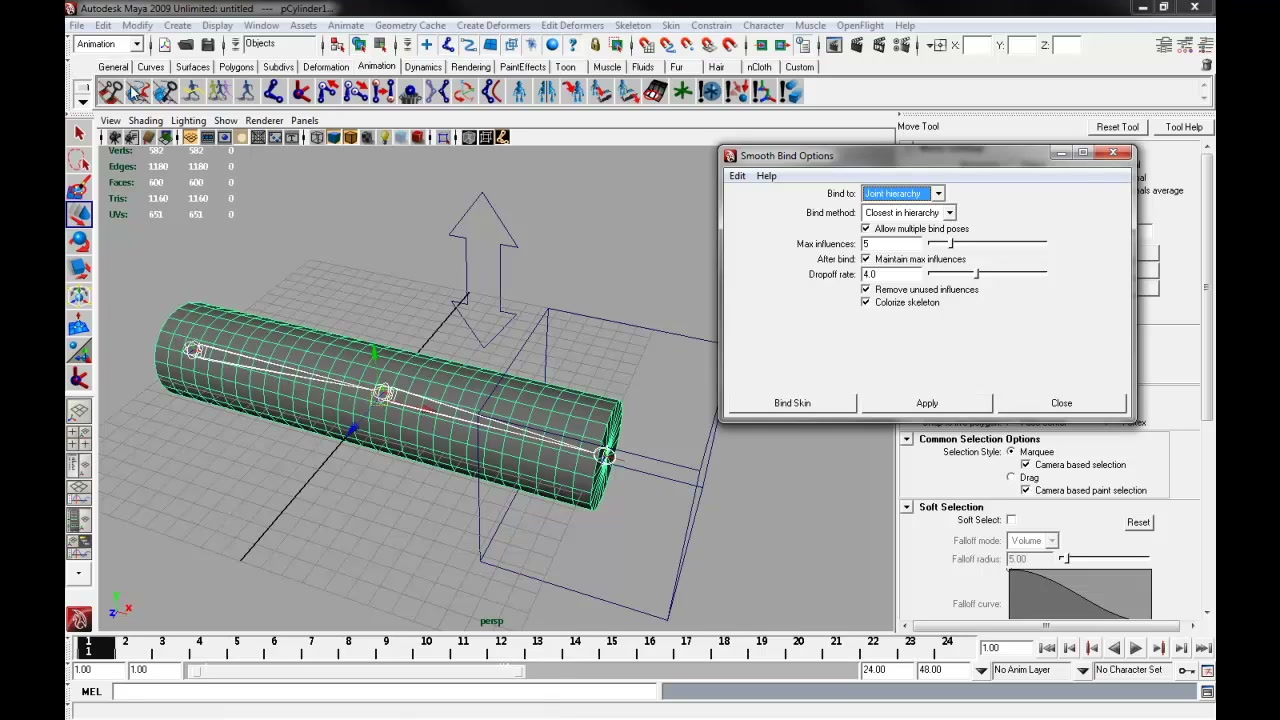Open the Bind method dropdown
Image resolution: width=1280 pixels, height=720 pixels.
click(909, 212)
